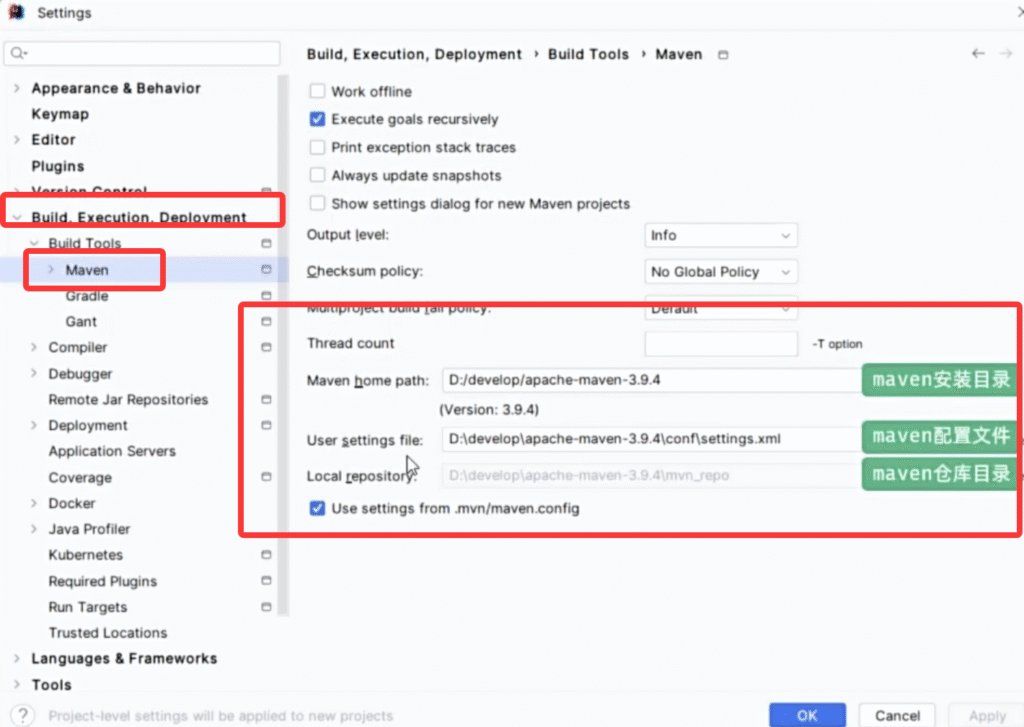Viewport: 1024px width, 727px height.
Task: Open the Checksum policy dropdown
Action: [721, 272]
